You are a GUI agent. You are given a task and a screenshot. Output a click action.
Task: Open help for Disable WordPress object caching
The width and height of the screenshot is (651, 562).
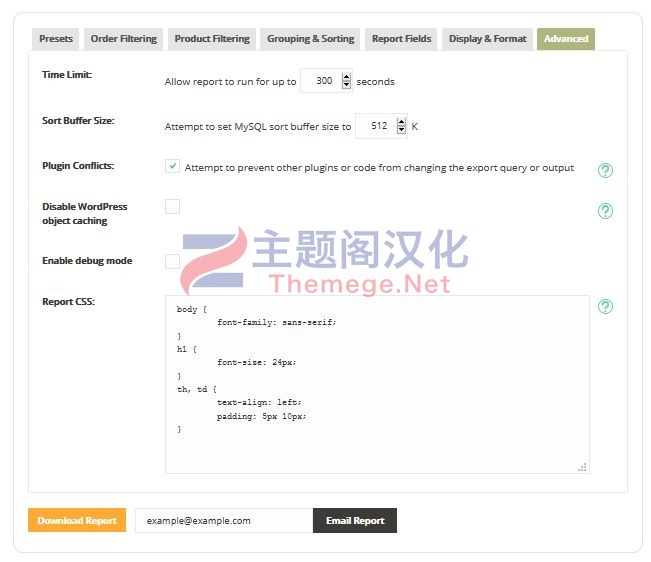605,211
